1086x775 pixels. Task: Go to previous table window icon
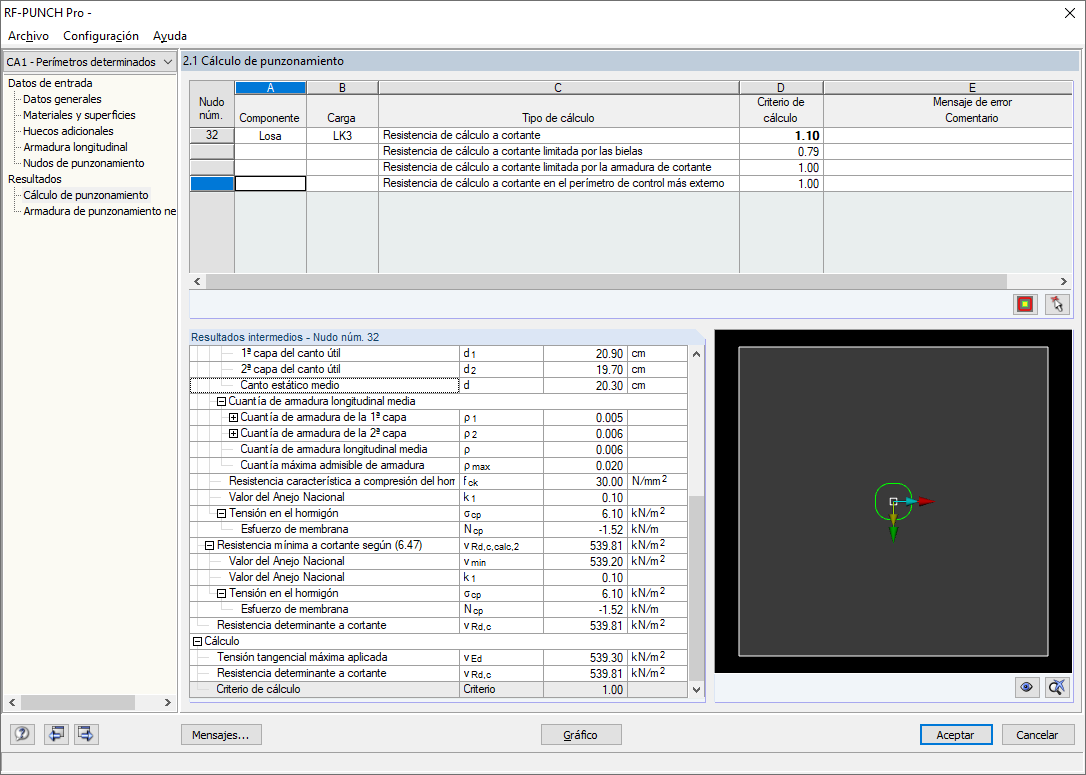(x=55, y=734)
